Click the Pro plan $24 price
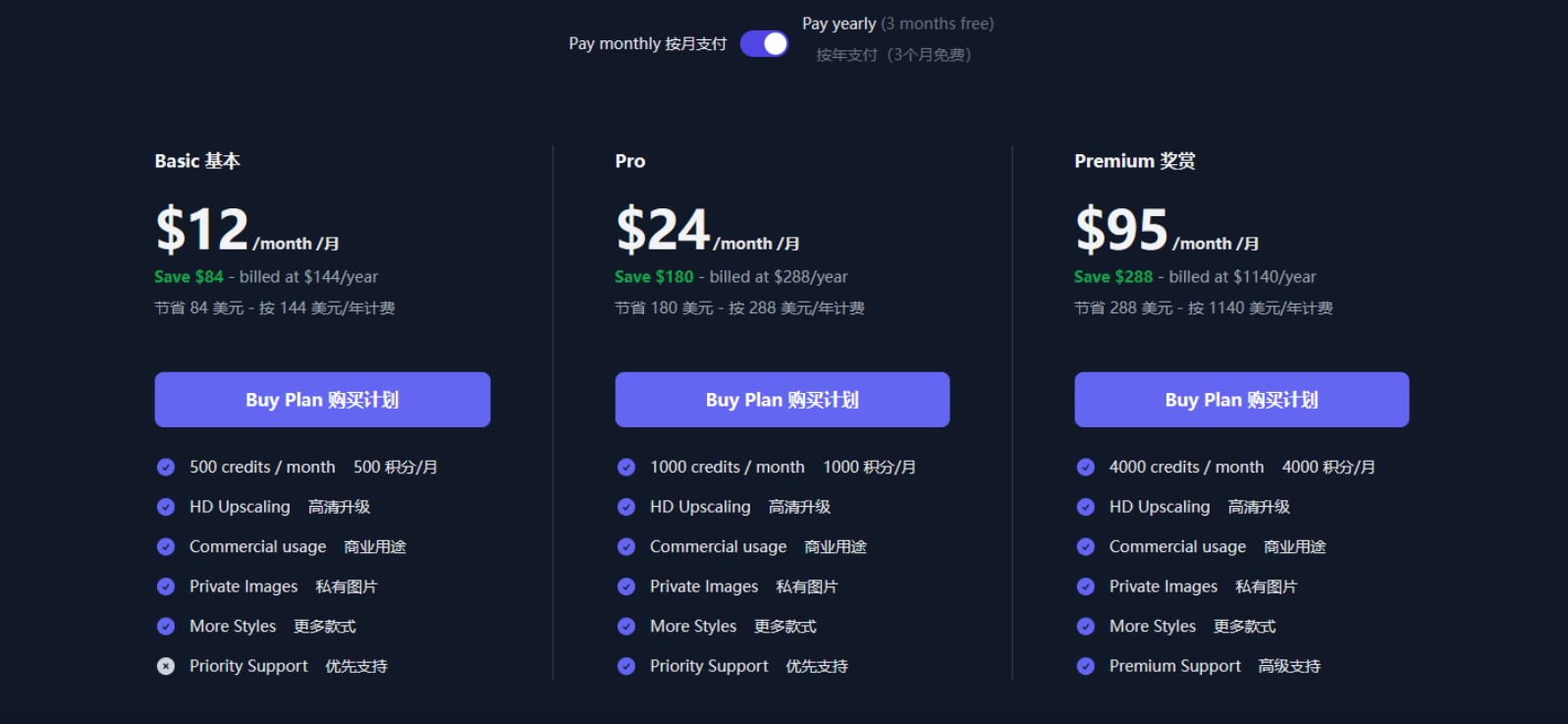 click(x=663, y=231)
